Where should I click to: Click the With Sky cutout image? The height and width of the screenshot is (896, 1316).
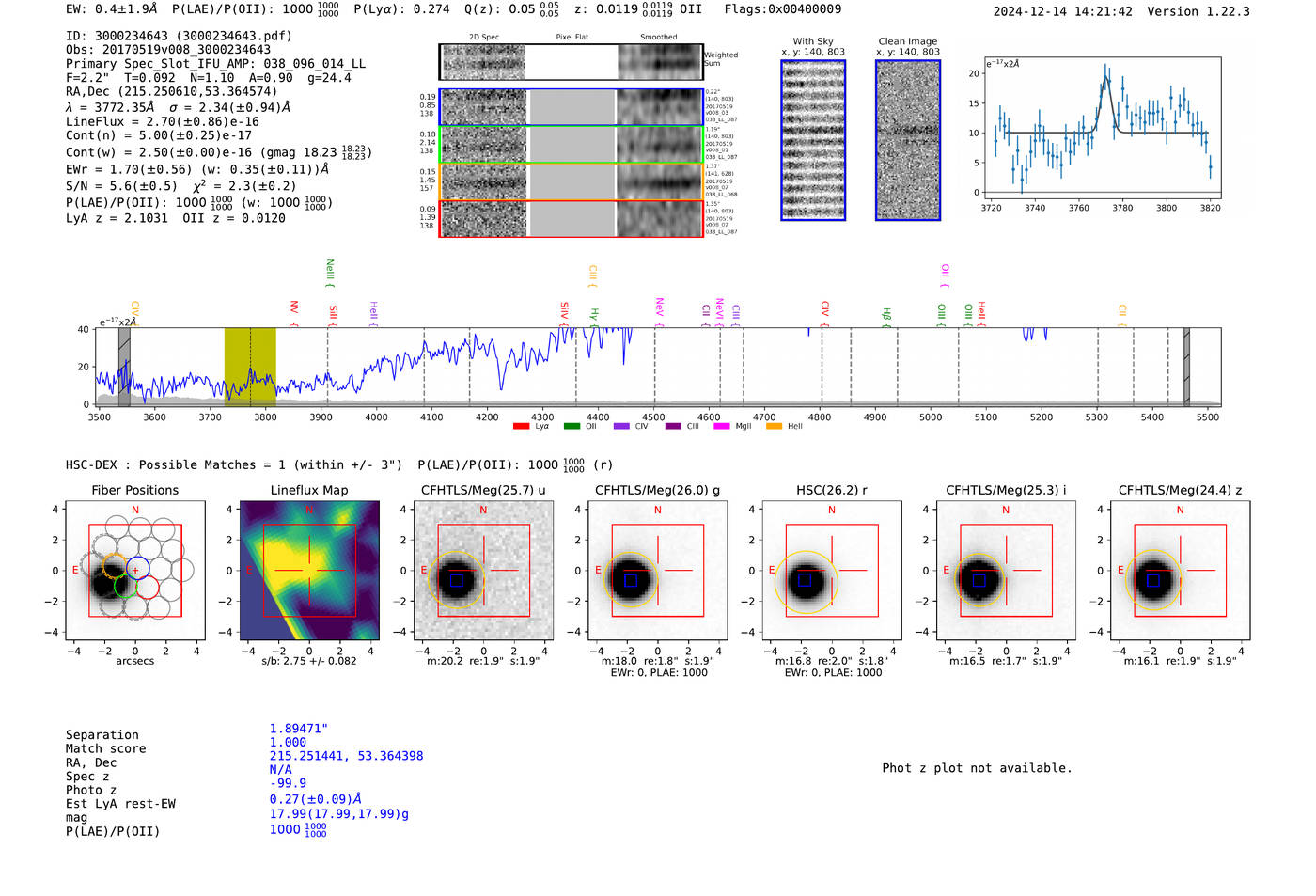click(813, 140)
